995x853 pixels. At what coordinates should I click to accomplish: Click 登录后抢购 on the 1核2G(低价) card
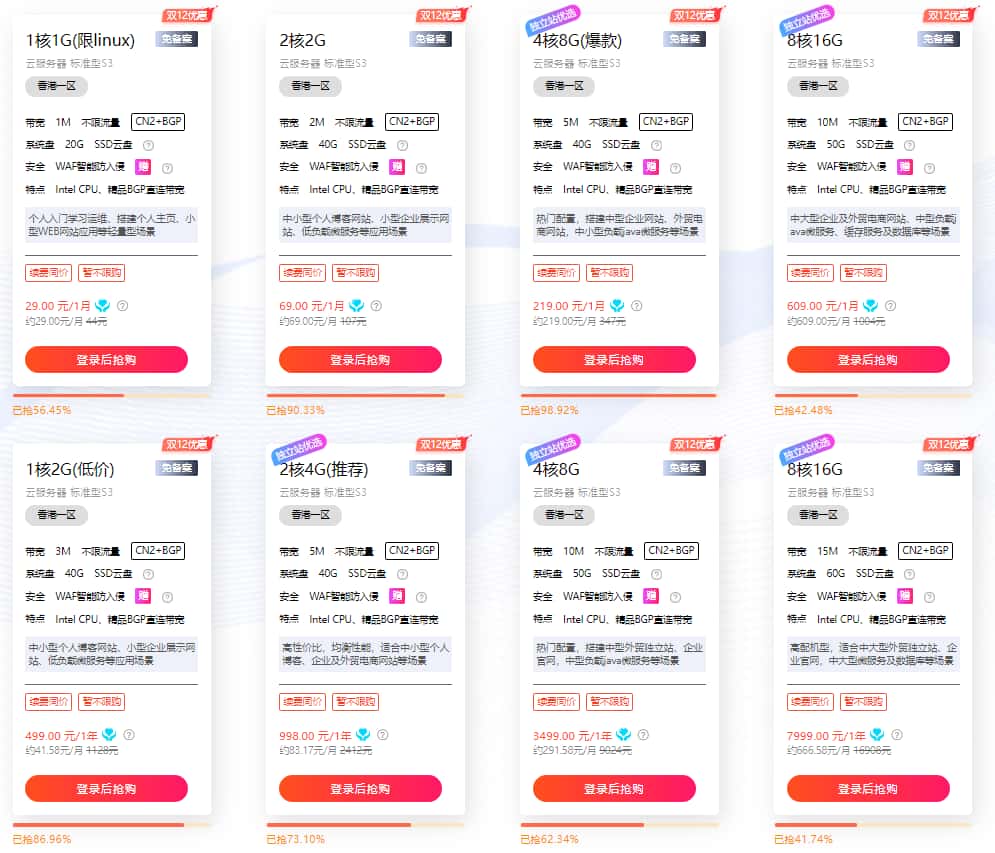(x=105, y=788)
